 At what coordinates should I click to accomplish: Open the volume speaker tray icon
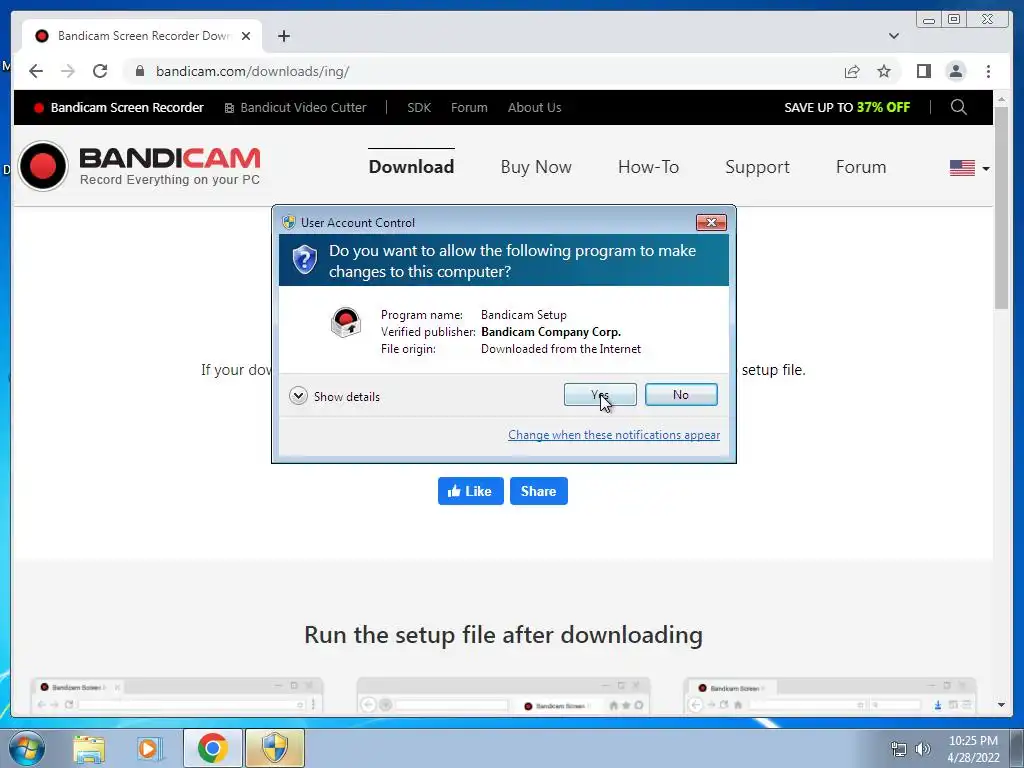923,749
